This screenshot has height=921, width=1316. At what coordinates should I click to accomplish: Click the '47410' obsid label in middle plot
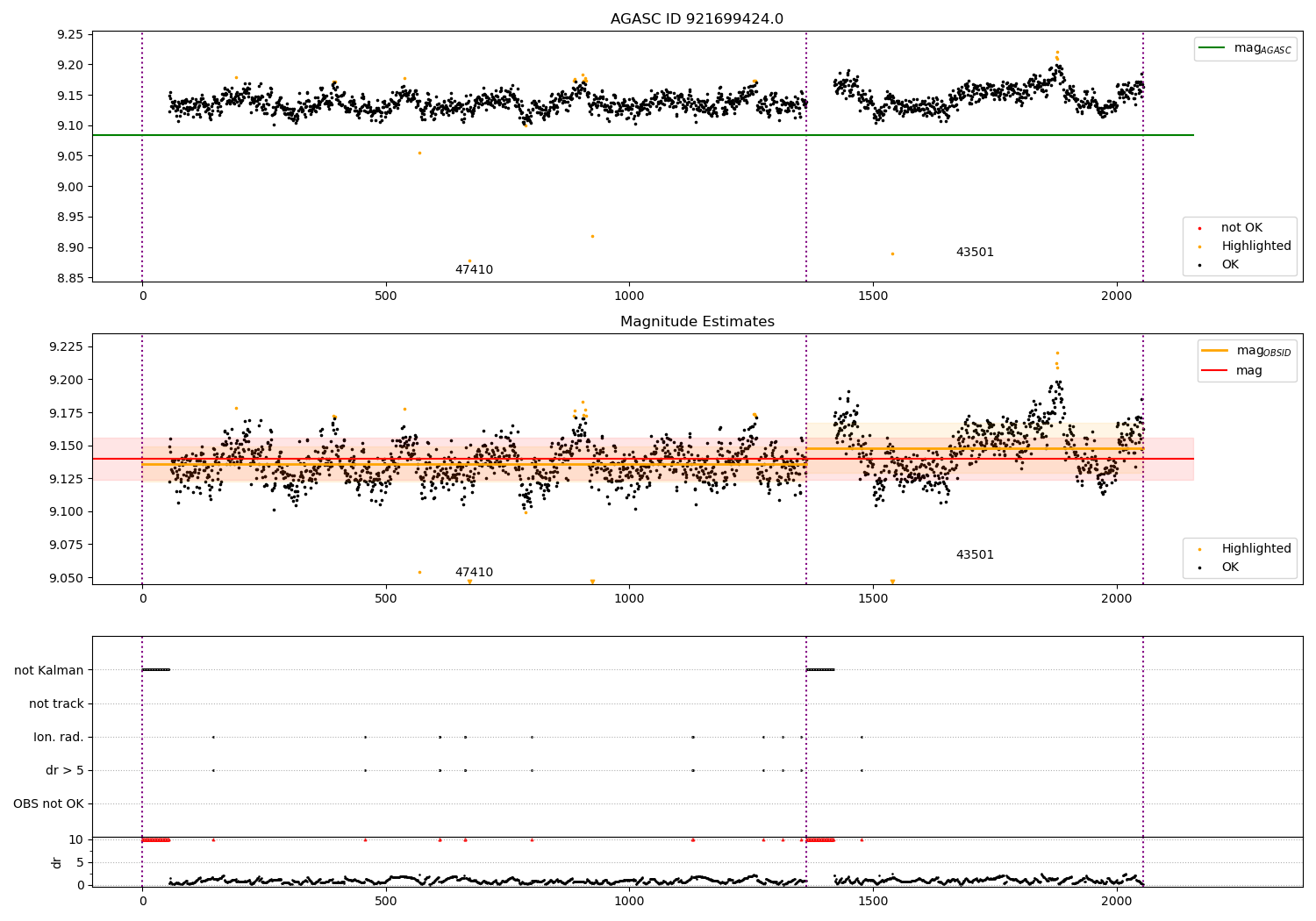coord(474,573)
